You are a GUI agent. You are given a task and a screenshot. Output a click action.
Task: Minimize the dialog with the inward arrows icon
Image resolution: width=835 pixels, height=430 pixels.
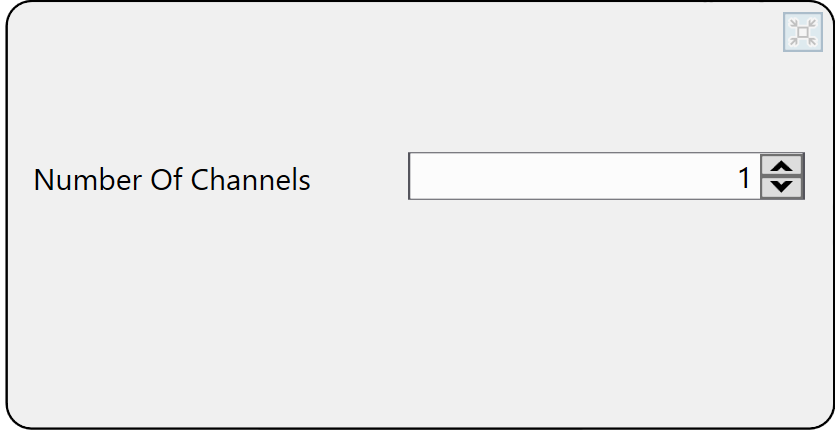click(x=802, y=33)
